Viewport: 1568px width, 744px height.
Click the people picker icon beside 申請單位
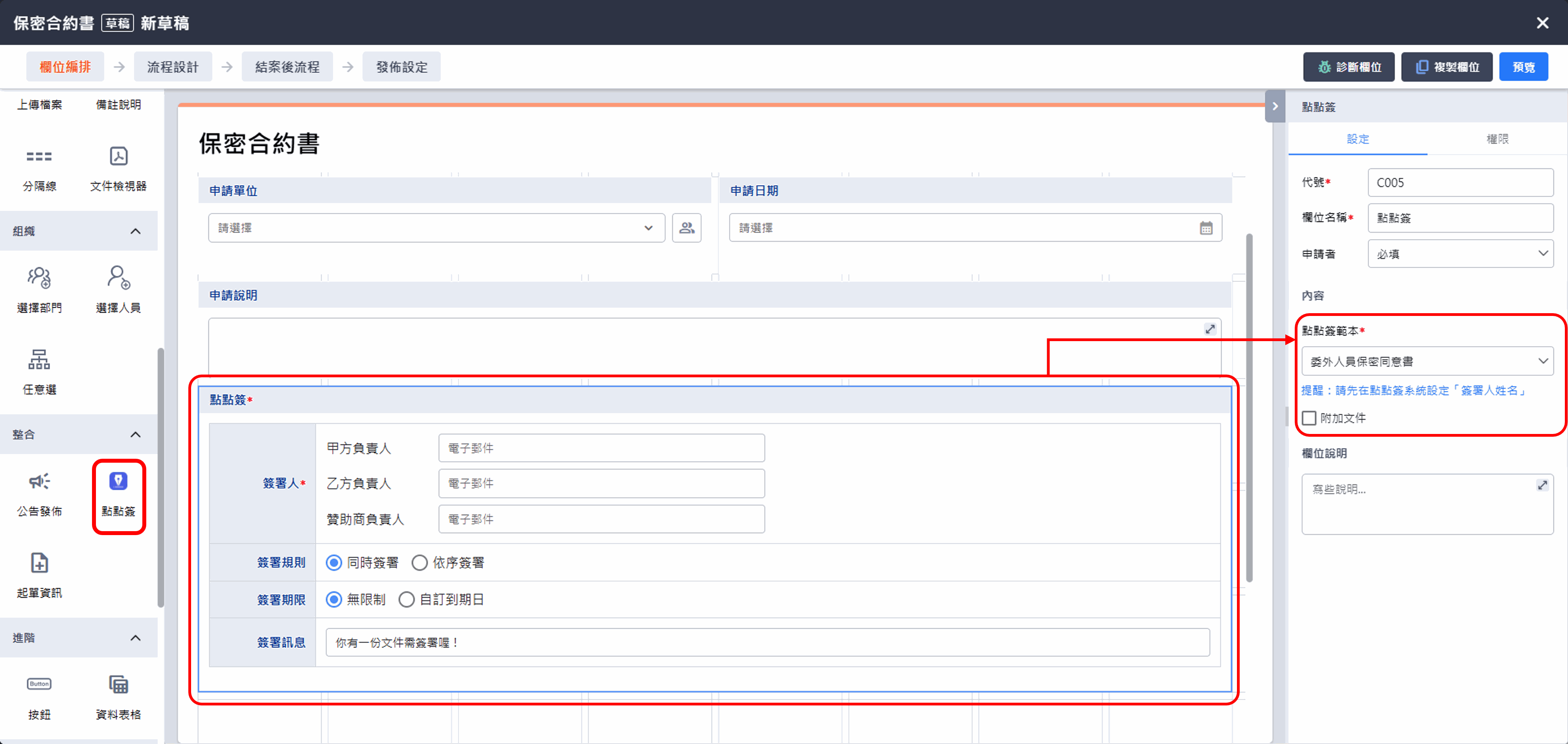(x=686, y=228)
